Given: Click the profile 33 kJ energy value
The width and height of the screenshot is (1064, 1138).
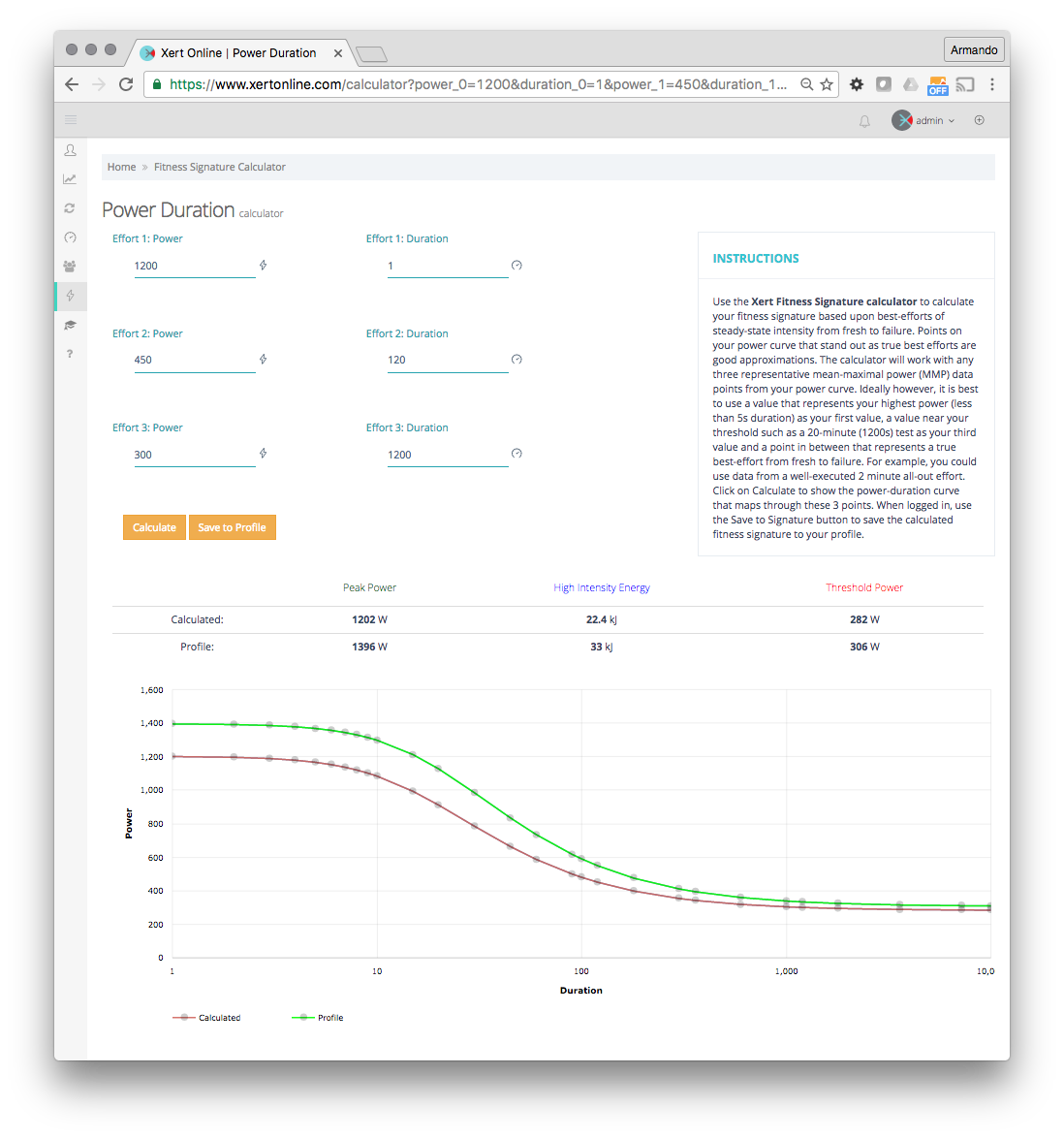Looking at the screenshot, I should (602, 647).
